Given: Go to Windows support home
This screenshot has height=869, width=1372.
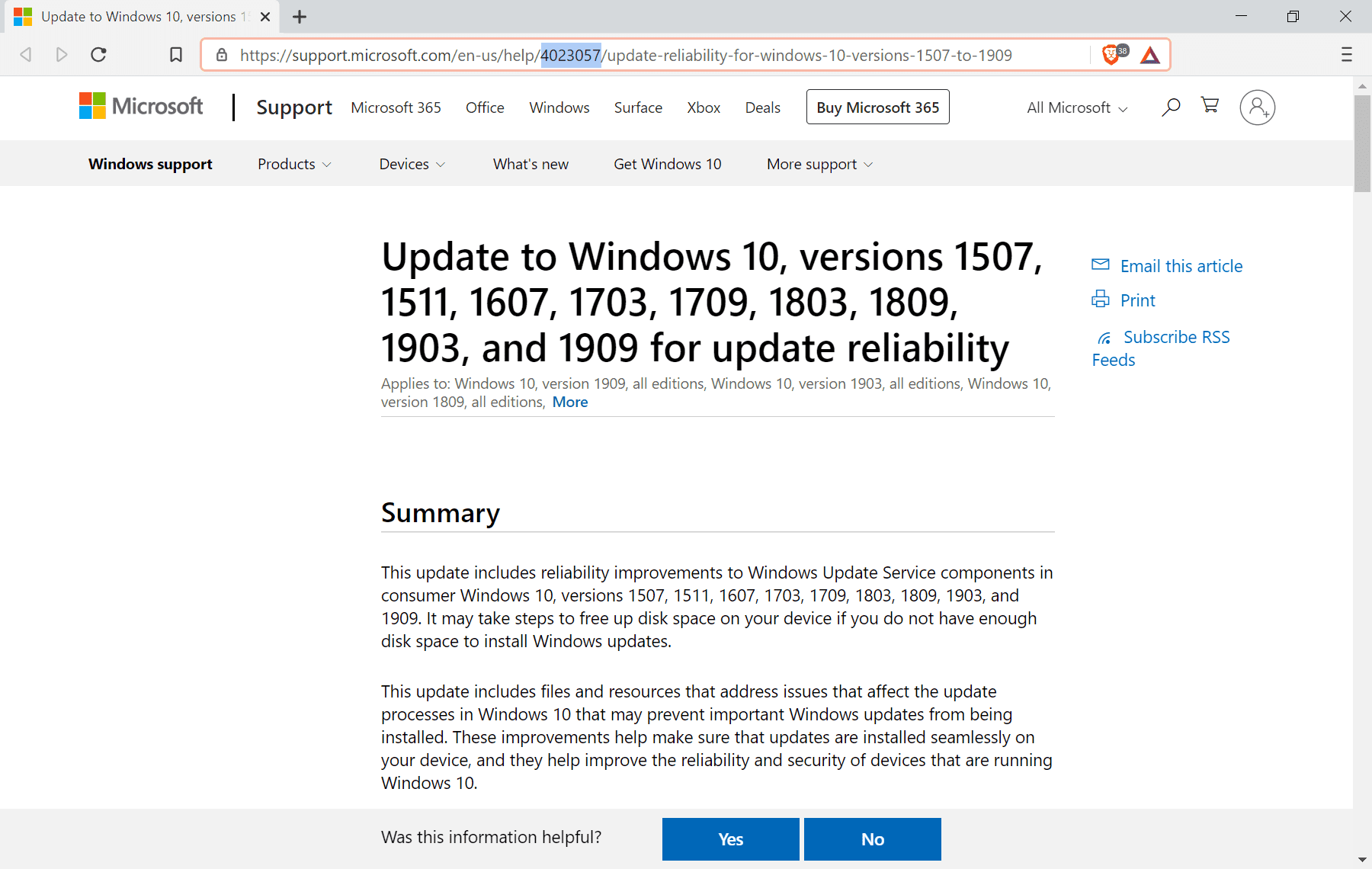Looking at the screenshot, I should tap(150, 164).
